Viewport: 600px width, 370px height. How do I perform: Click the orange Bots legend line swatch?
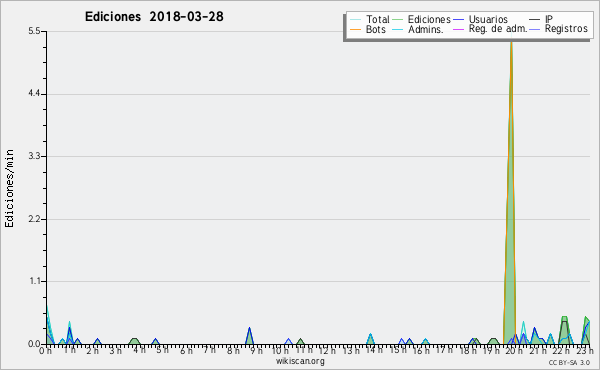(355, 29)
